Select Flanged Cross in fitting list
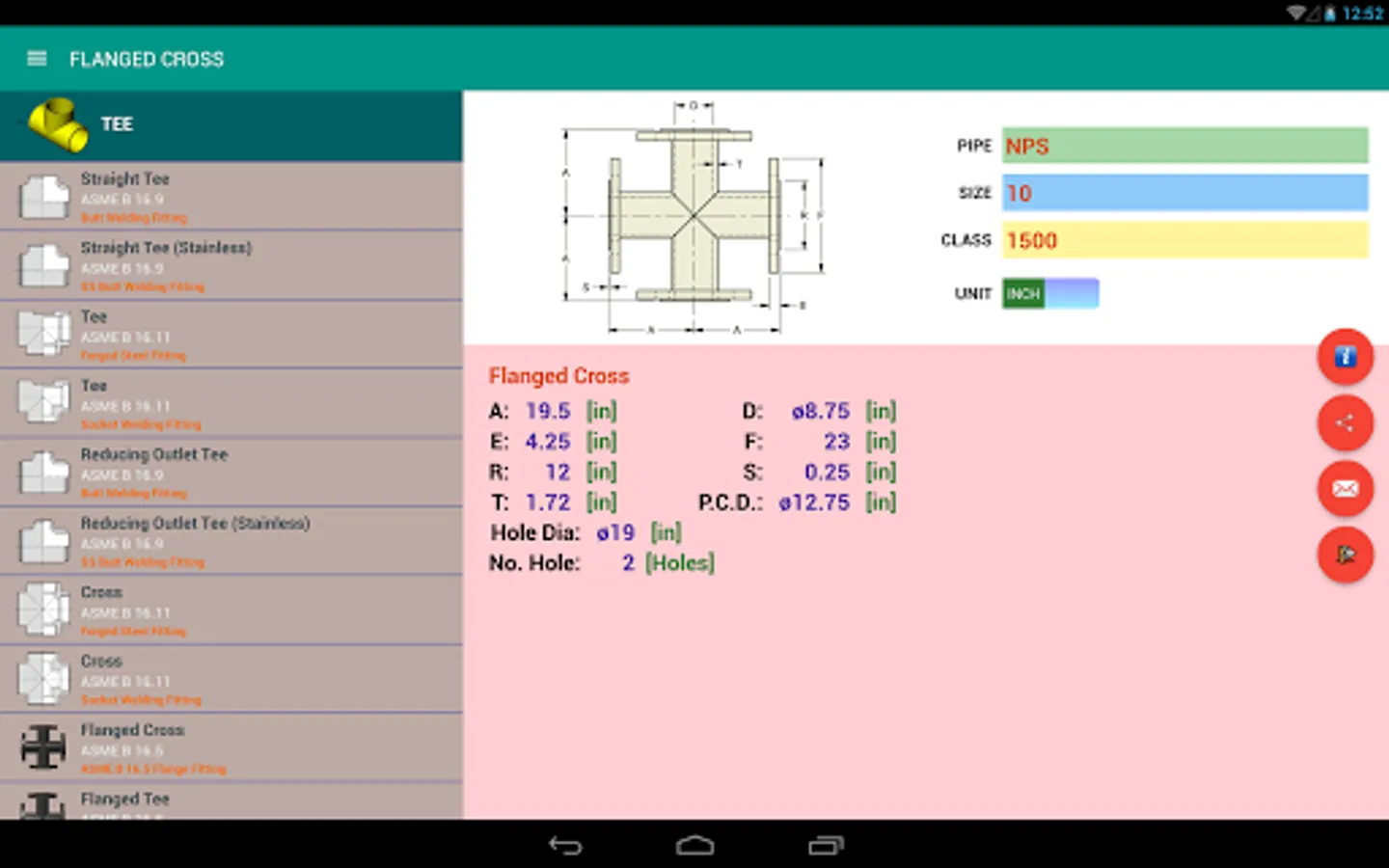The image size is (1389, 868). pos(231,748)
